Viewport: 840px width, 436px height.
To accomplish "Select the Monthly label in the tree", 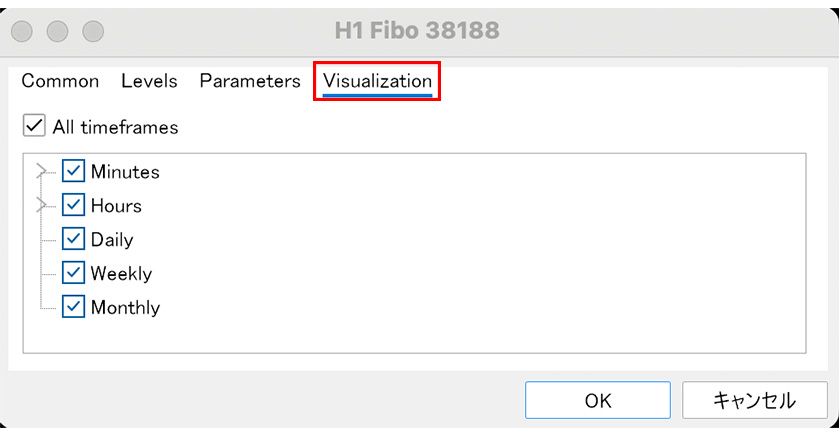I will 125,307.
